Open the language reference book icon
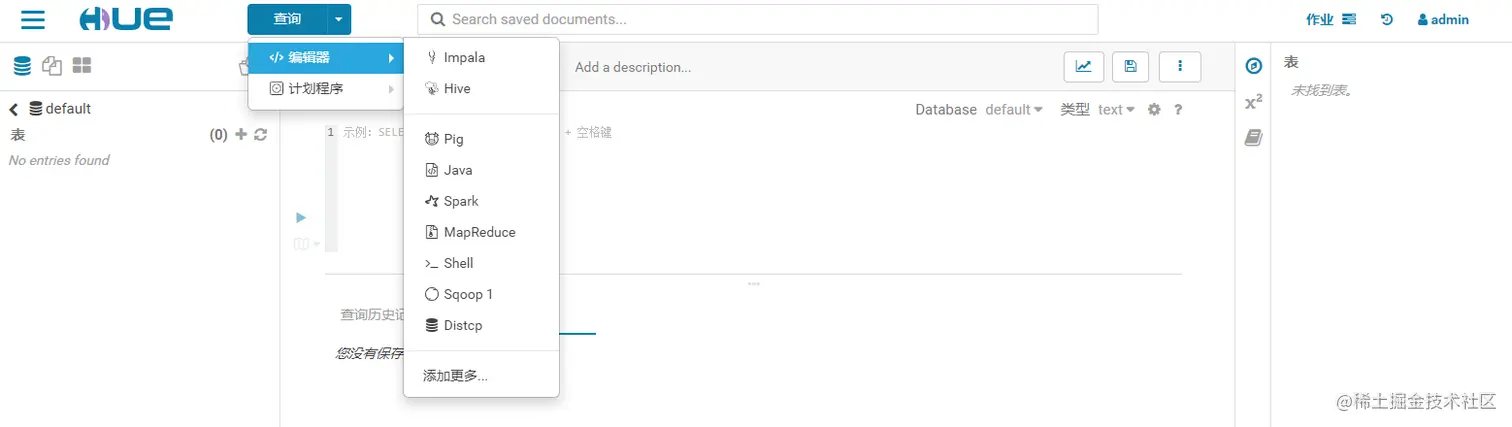This screenshot has width=1512, height=427. (1254, 138)
